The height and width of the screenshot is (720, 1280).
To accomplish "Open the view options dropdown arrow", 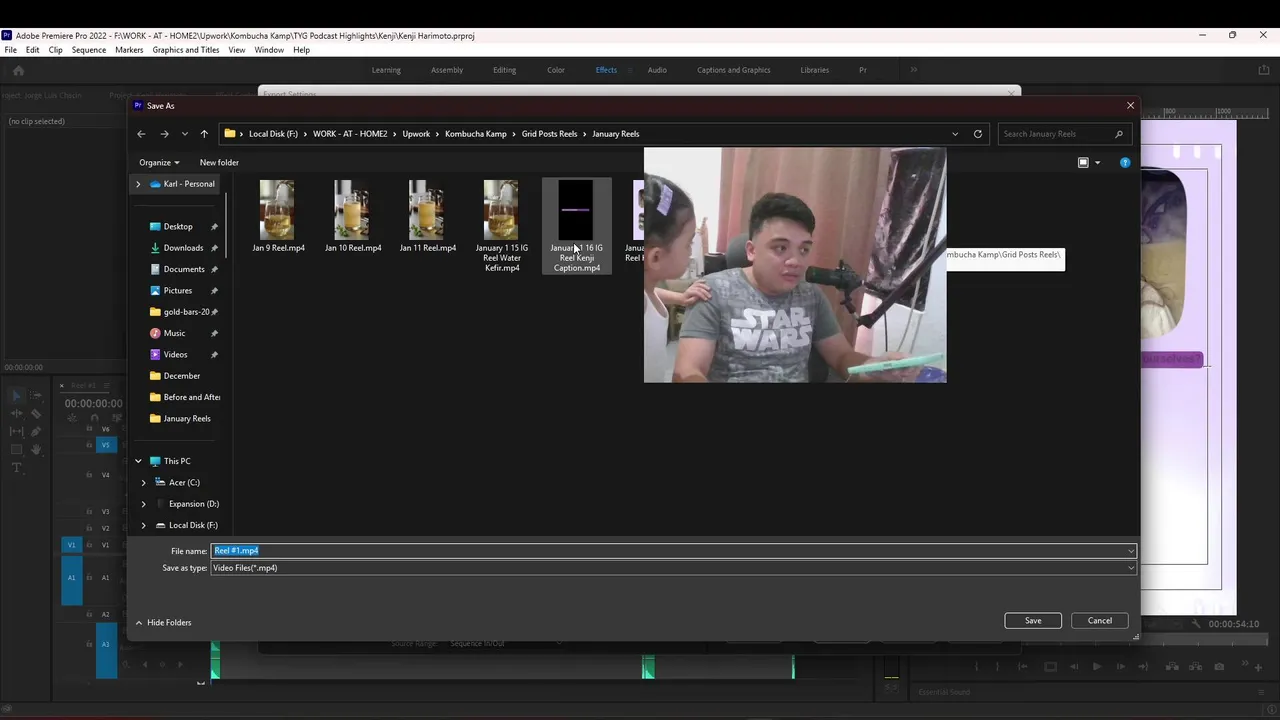I will click(x=1097, y=162).
